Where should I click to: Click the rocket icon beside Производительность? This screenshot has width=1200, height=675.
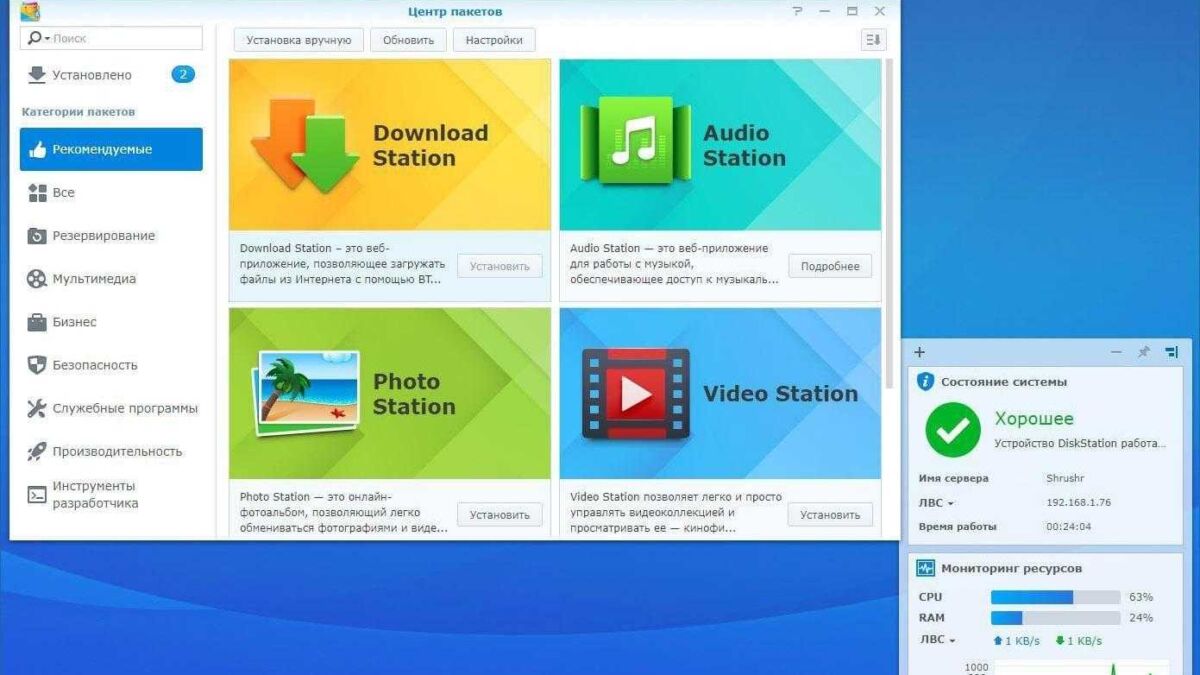pyautogui.click(x=37, y=451)
